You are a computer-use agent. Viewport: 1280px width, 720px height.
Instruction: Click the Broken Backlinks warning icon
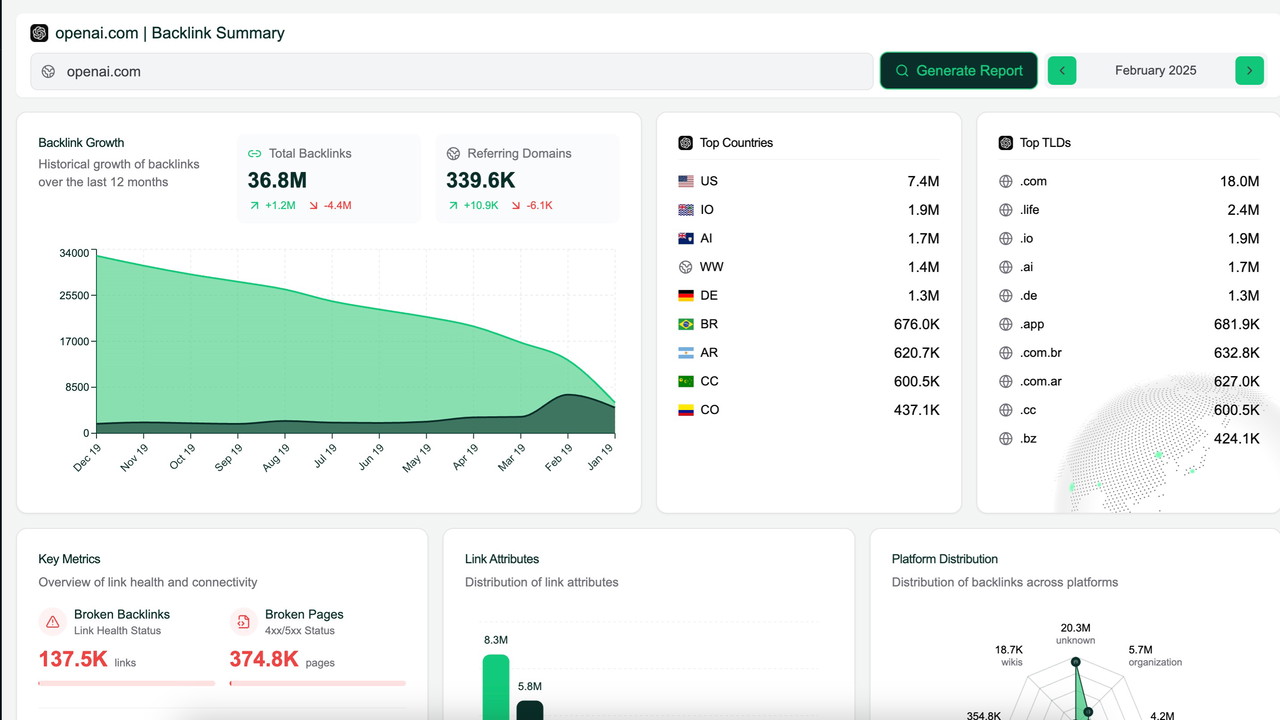pos(53,622)
